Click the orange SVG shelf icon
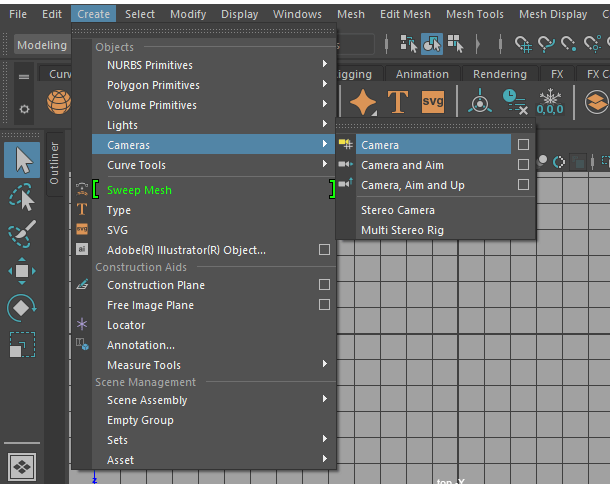The width and height of the screenshot is (610, 484). pyautogui.click(x=433, y=102)
